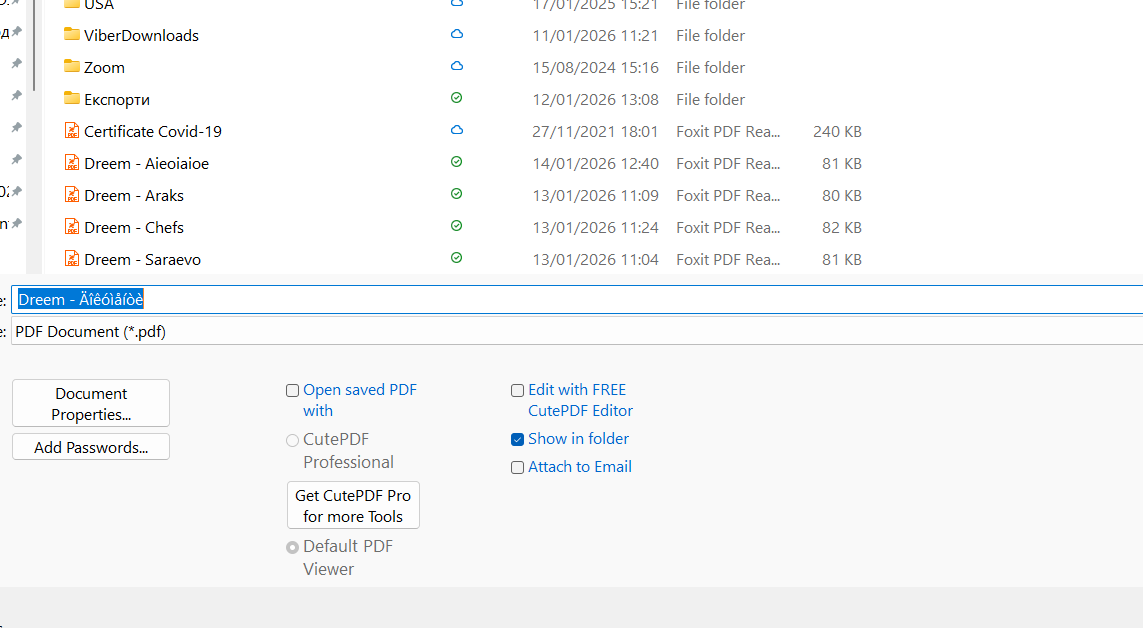Viewport: 1143px width, 628px height.
Task: Select the Default PDF Viewer radio button
Action: (x=293, y=547)
